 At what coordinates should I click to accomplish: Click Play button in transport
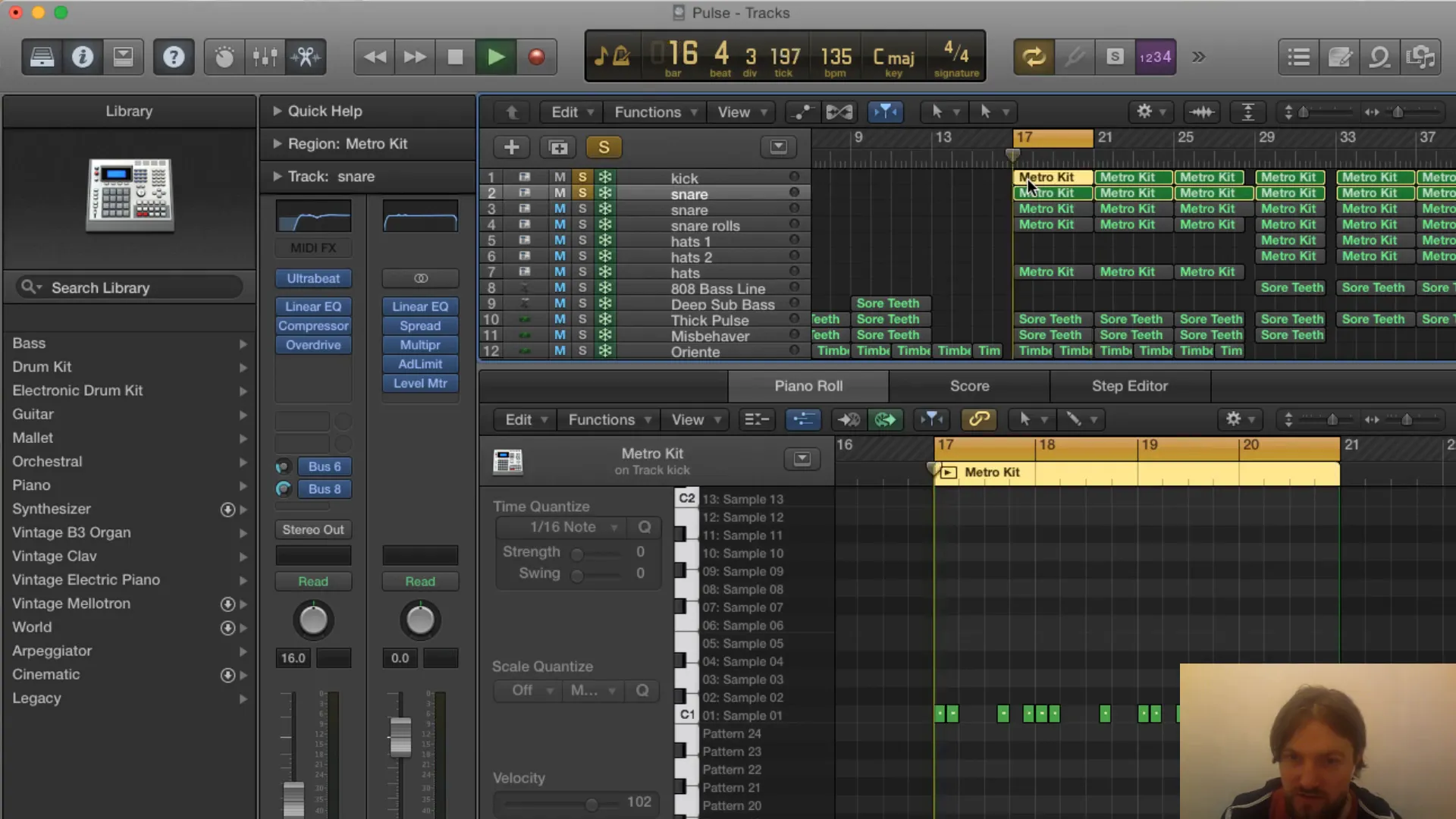(x=496, y=57)
